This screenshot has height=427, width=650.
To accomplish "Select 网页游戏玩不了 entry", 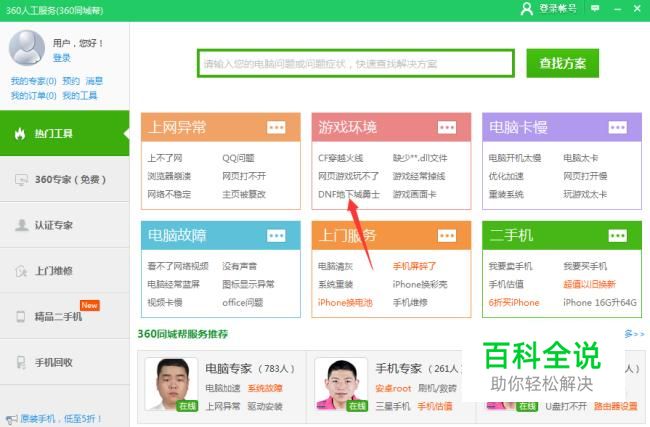I will coord(348,176).
